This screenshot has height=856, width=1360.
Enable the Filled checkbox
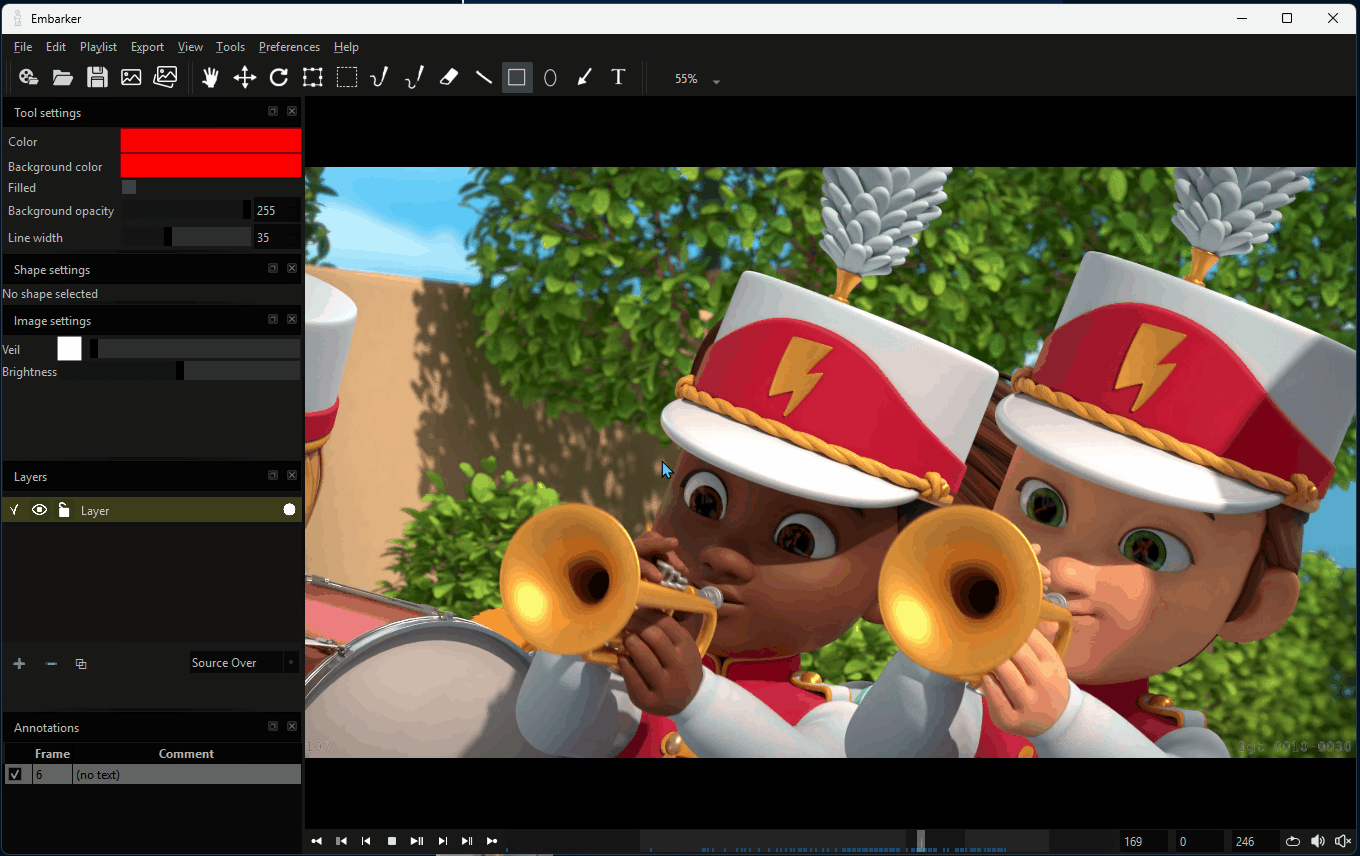point(129,187)
